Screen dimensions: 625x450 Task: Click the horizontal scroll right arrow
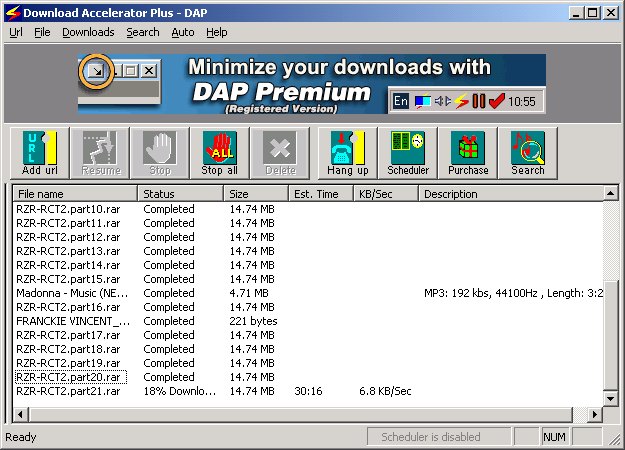(x=595, y=415)
